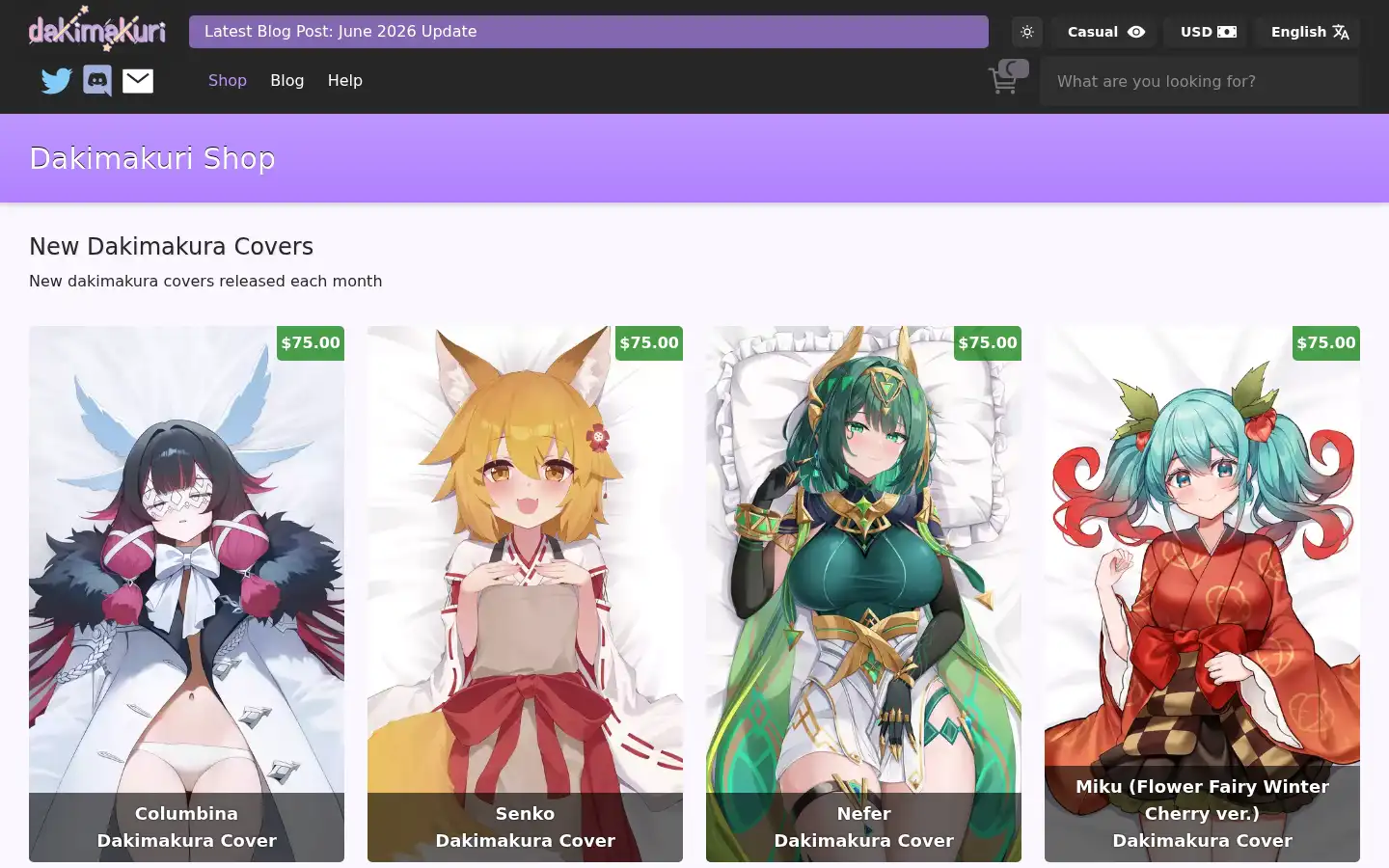Focus the 'What are you looking for?' search field

tap(1200, 81)
